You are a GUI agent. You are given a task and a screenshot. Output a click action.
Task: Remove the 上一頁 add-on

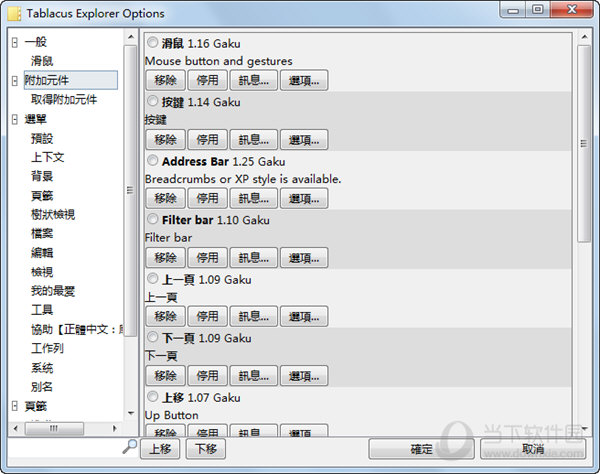[165, 316]
